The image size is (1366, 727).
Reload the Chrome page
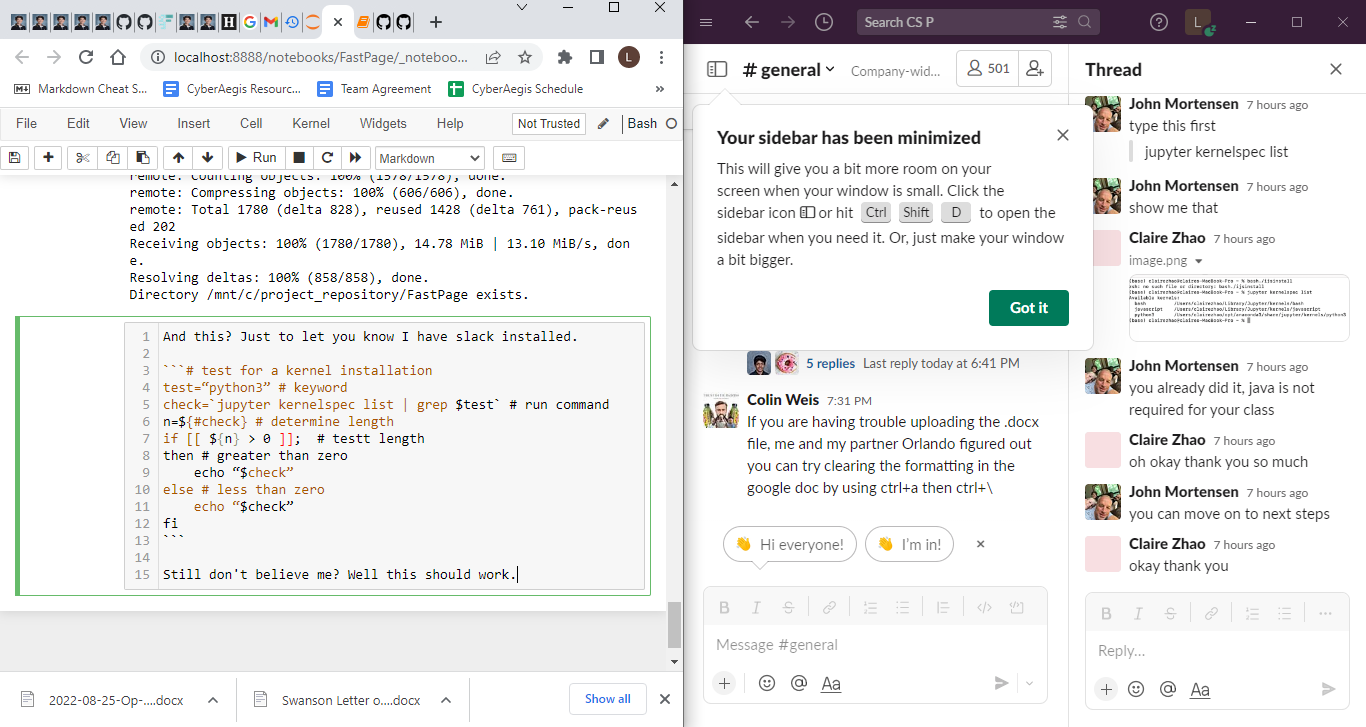(86, 57)
